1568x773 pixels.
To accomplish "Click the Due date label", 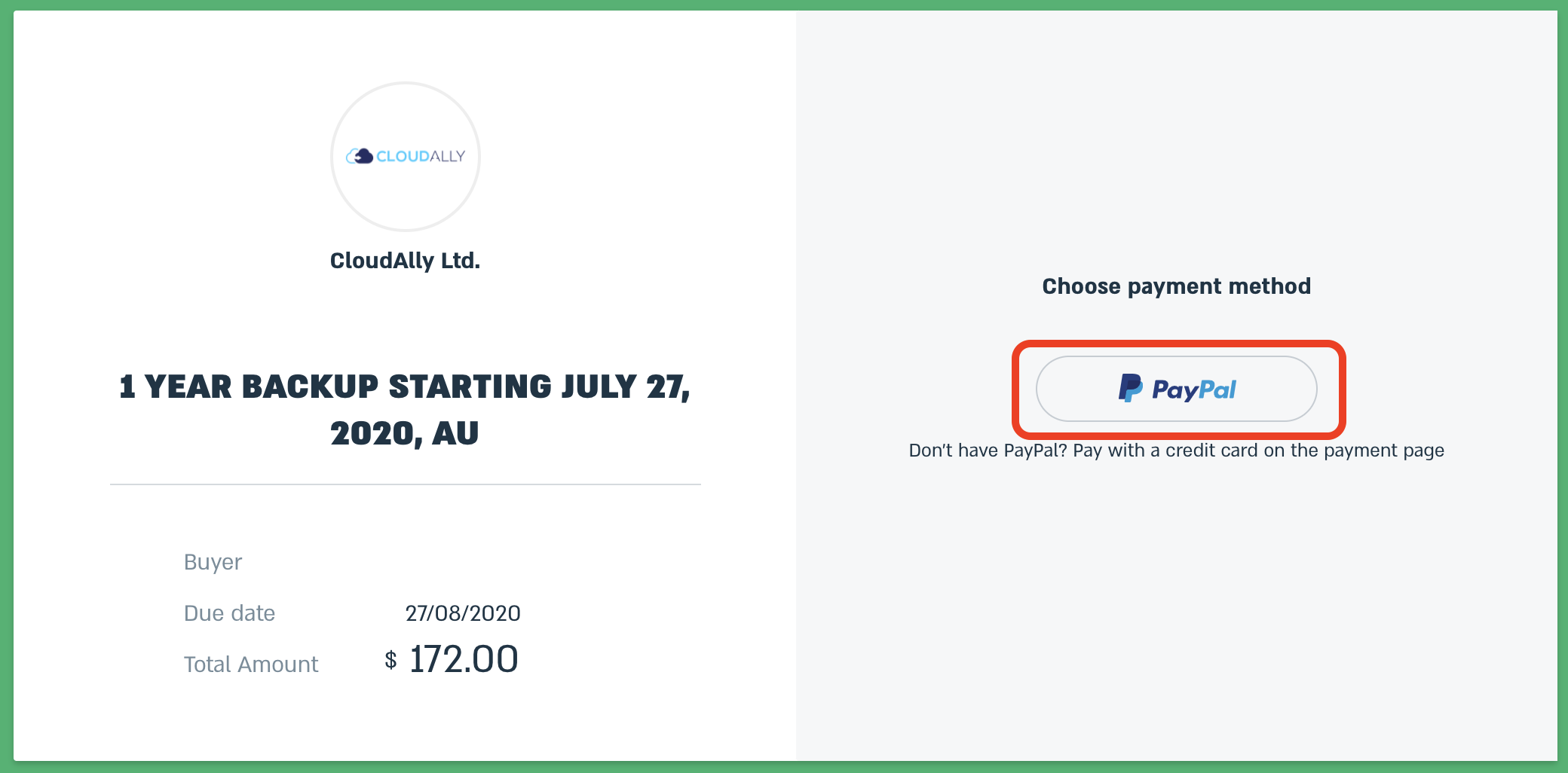I will [x=229, y=613].
